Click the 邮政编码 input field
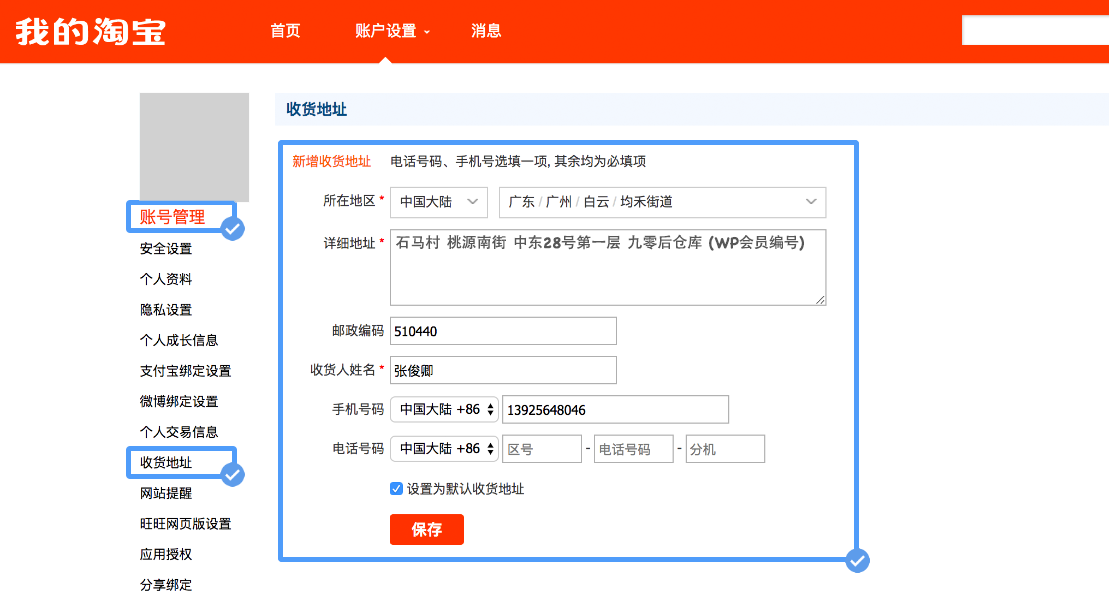The height and width of the screenshot is (605, 1109). tap(503, 331)
